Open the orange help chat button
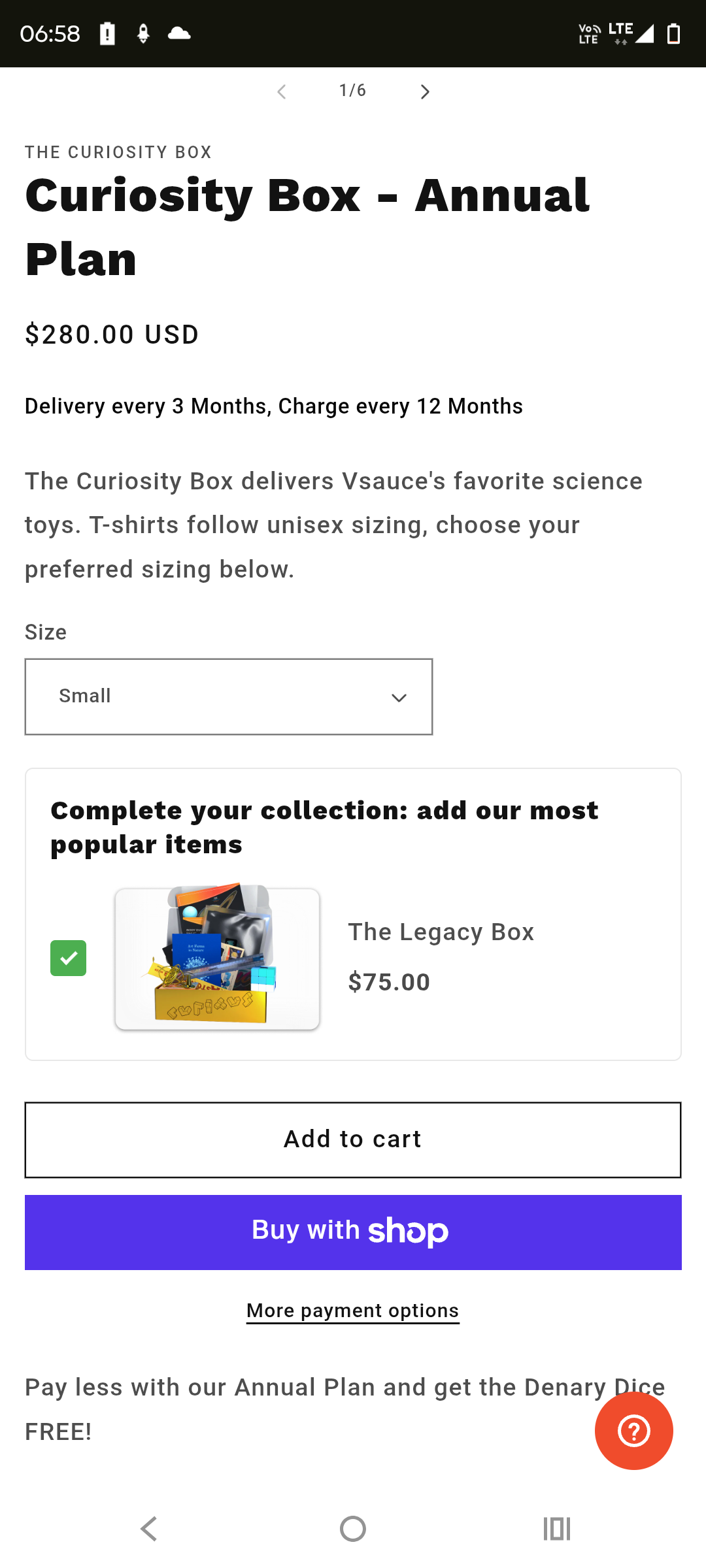This screenshot has width=706, height=1568. pyautogui.click(x=633, y=1431)
